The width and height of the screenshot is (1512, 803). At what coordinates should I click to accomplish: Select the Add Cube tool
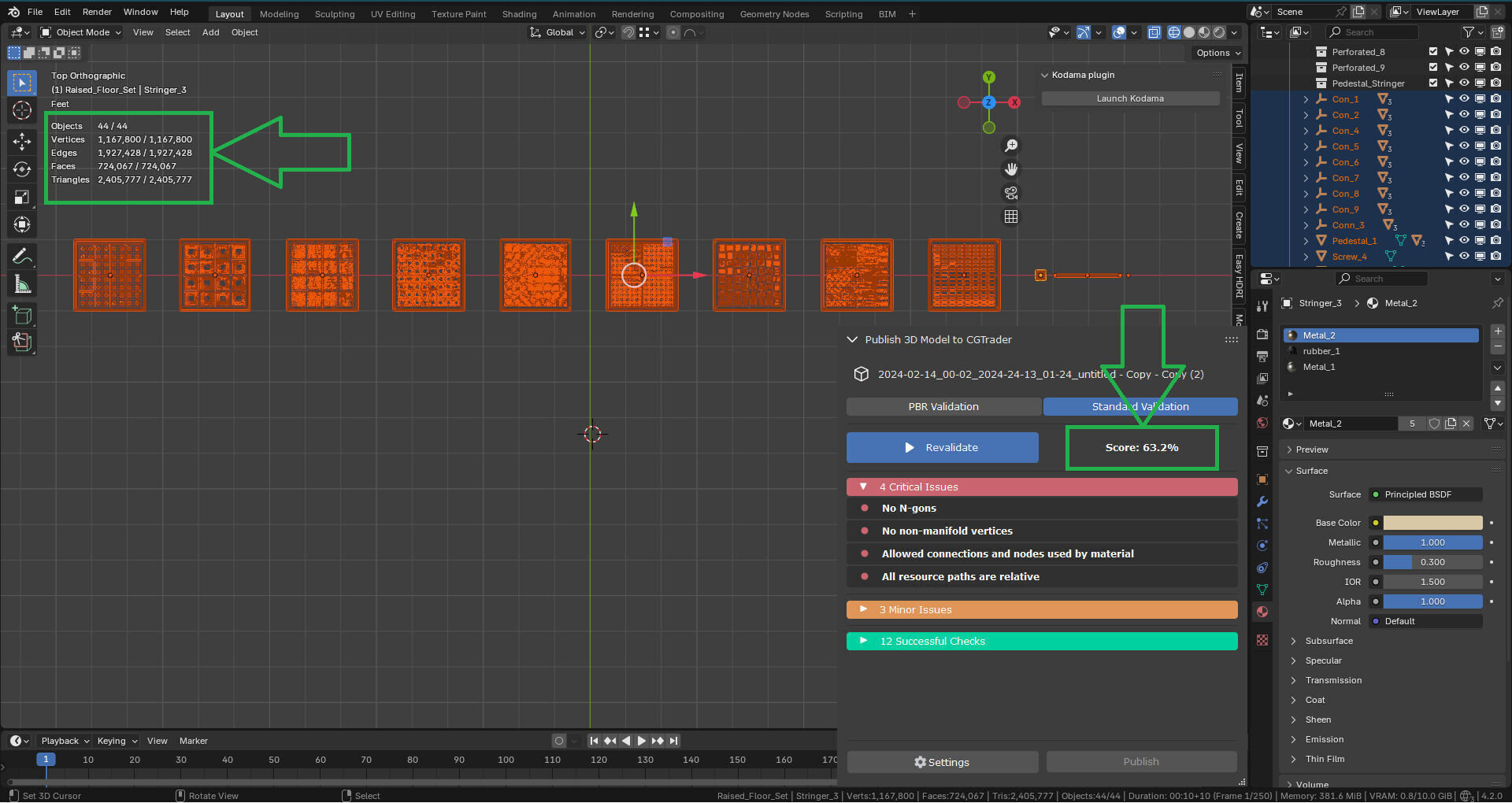click(22, 316)
